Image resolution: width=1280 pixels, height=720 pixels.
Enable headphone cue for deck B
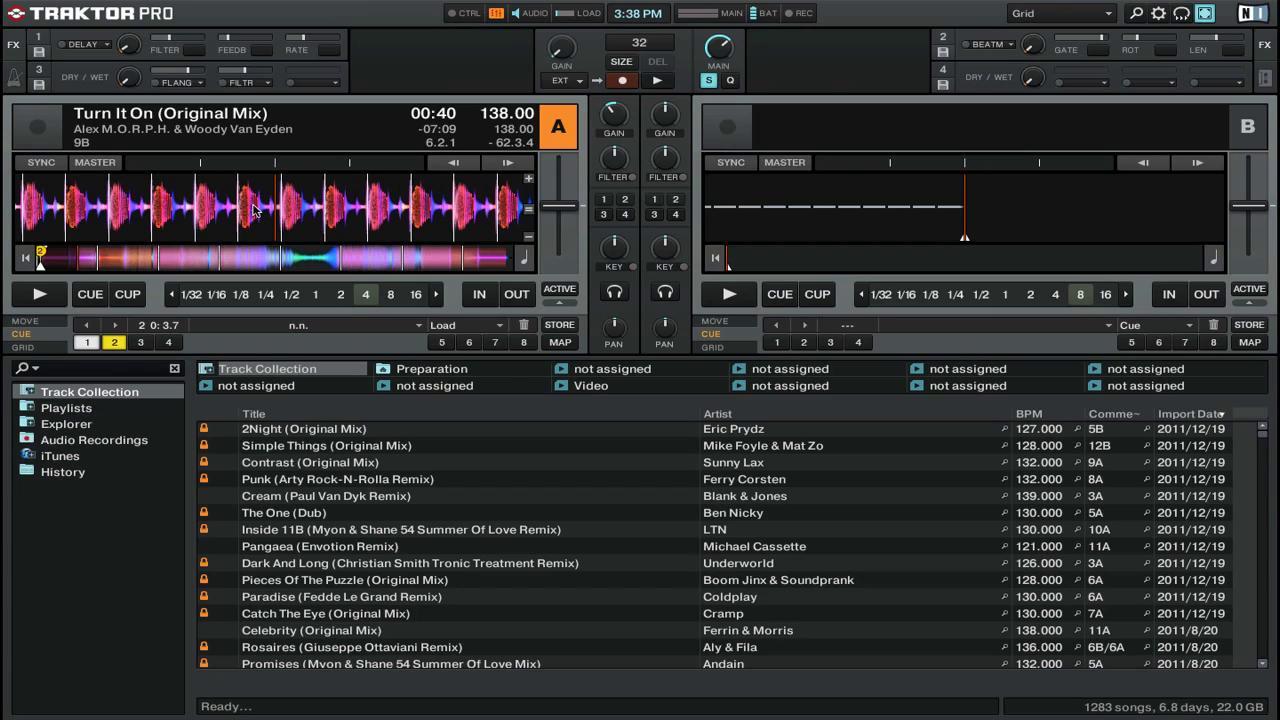tap(665, 292)
